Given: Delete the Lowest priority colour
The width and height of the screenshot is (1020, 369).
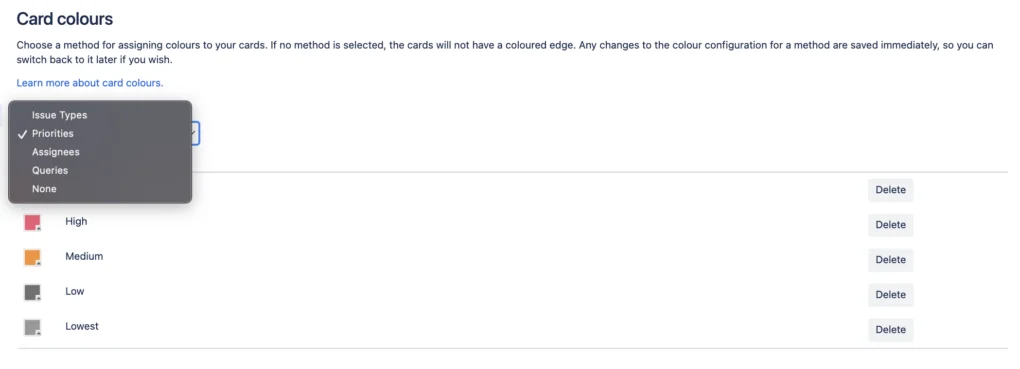Looking at the screenshot, I should coord(891,329).
